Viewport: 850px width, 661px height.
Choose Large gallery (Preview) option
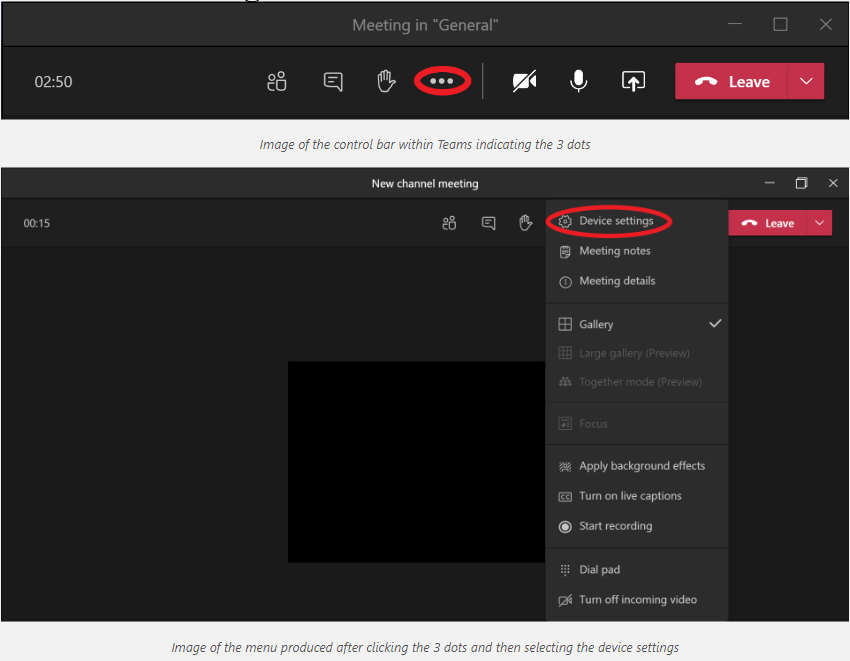pos(636,353)
